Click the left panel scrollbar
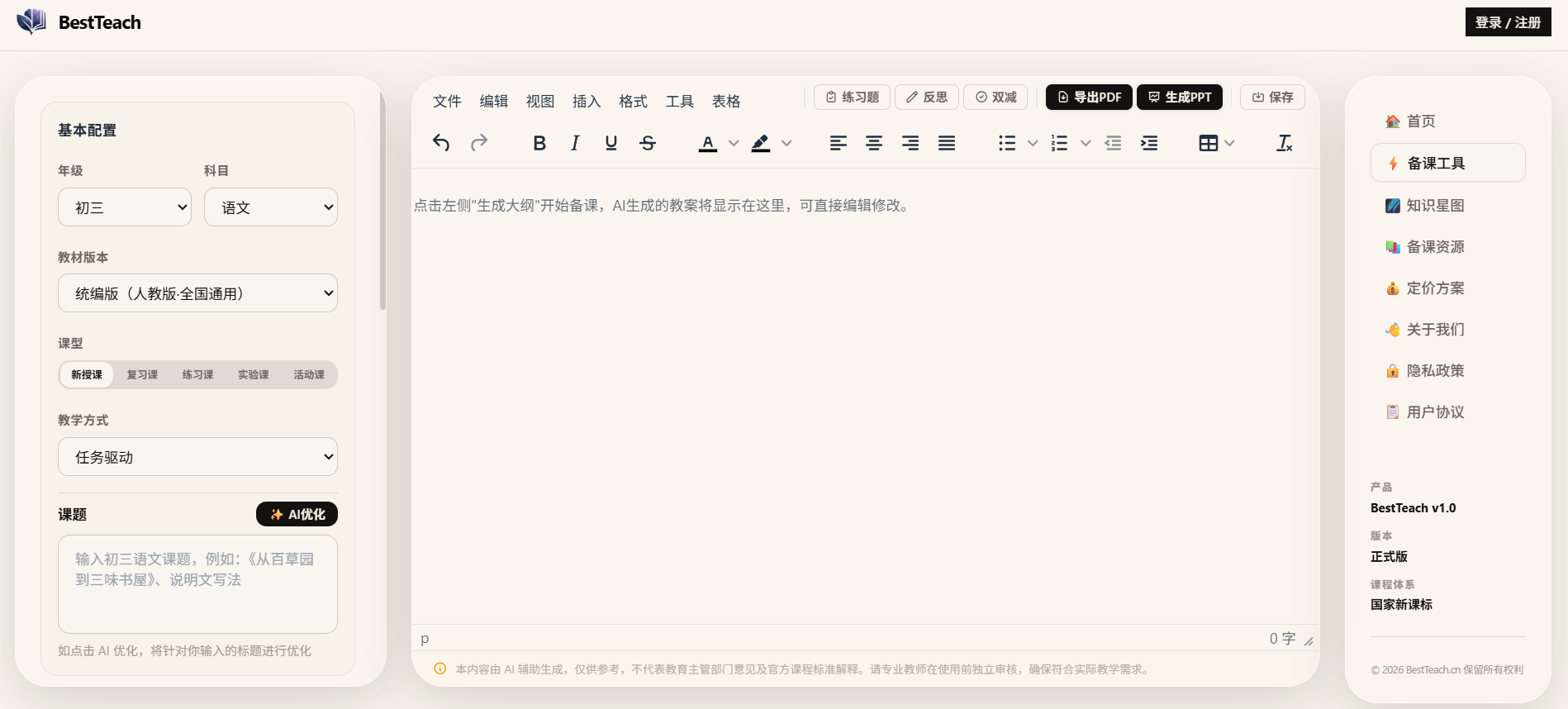The width and height of the screenshot is (1568, 709). (382, 200)
